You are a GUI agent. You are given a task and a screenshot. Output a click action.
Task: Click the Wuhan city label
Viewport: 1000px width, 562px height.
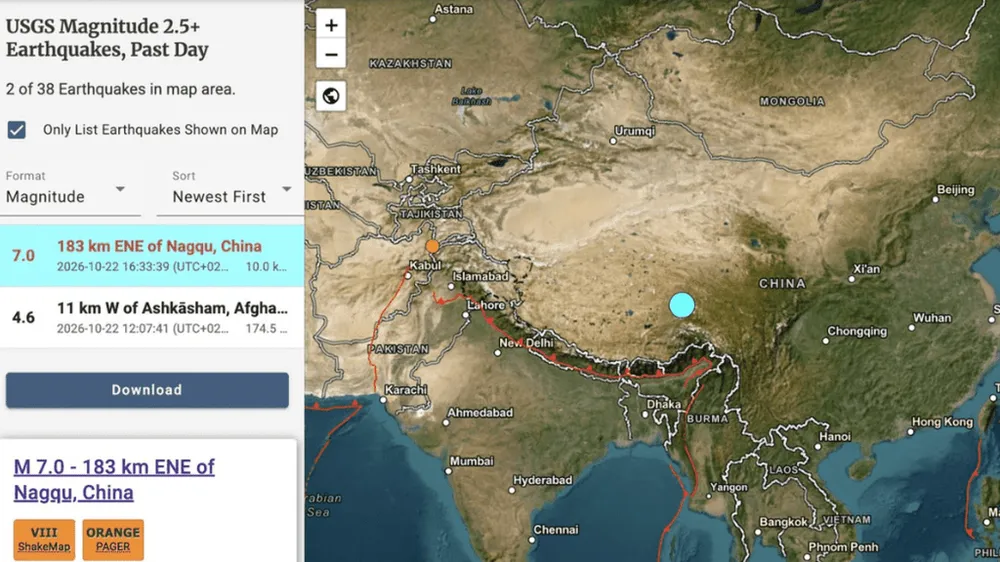coord(932,318)
